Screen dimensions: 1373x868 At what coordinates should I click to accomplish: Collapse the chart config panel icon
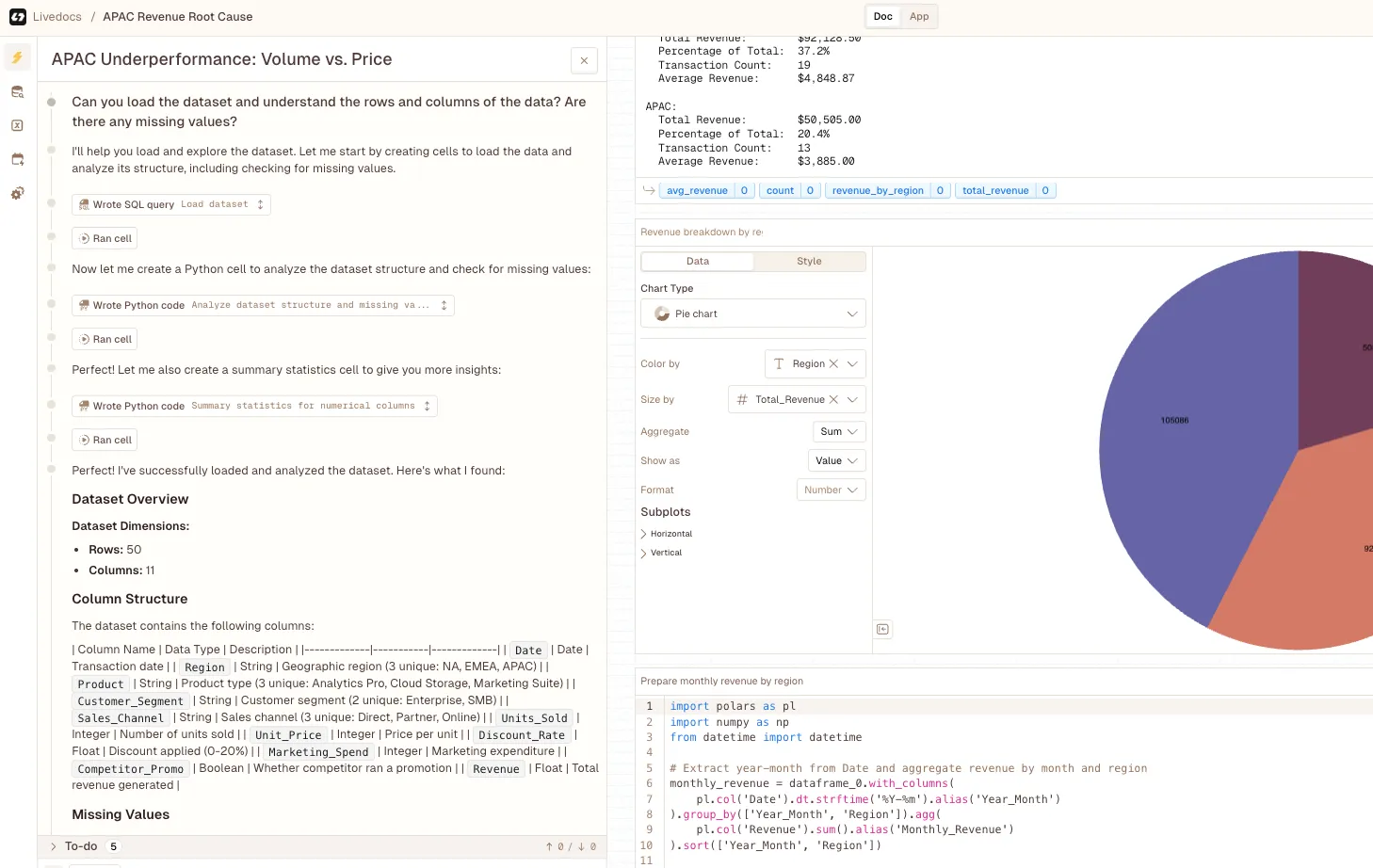point(882,629)
